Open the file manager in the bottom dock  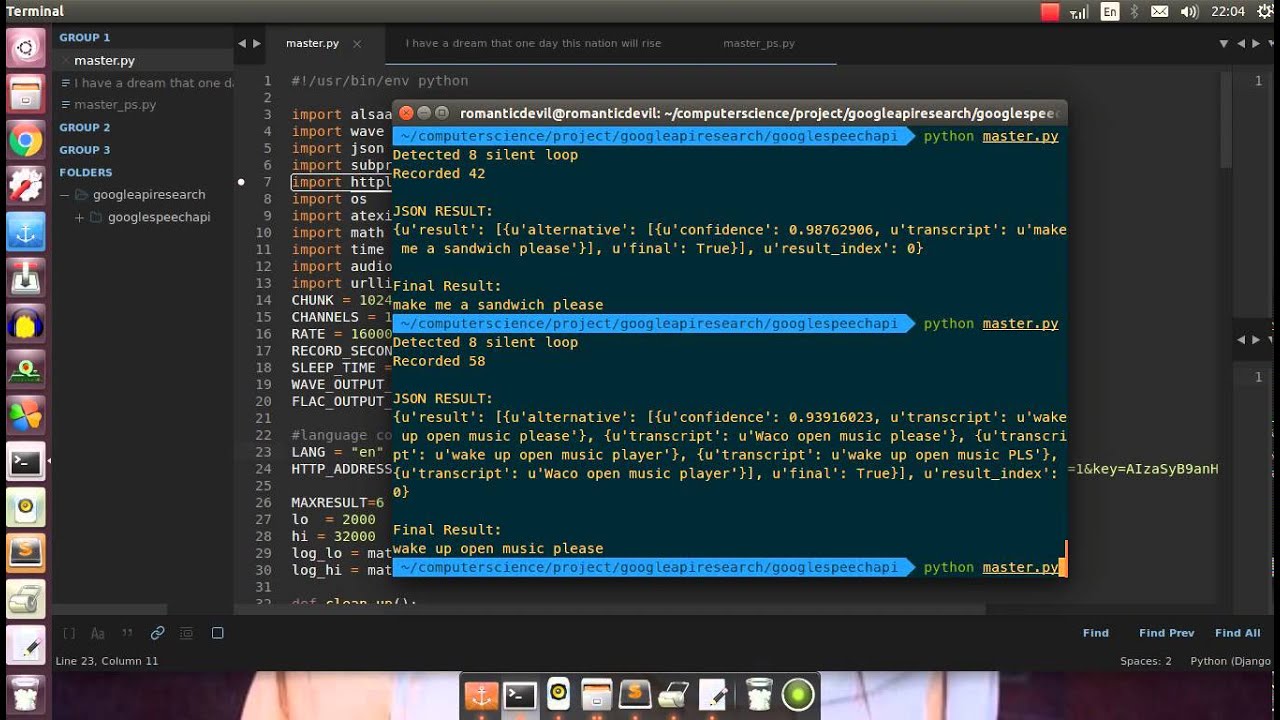[597, 695]
